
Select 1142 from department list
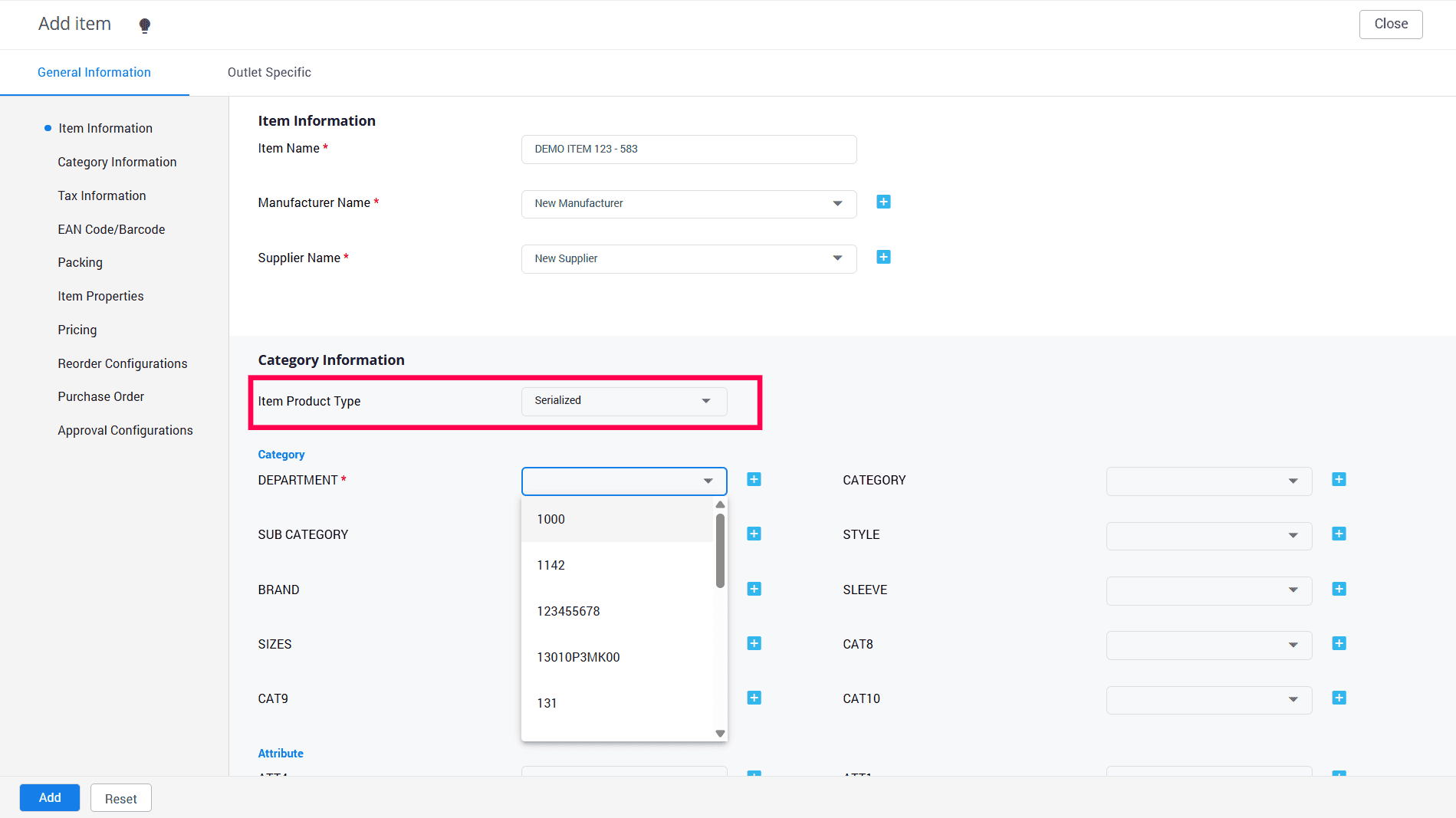pyautogui.click(x=551, y=565)
